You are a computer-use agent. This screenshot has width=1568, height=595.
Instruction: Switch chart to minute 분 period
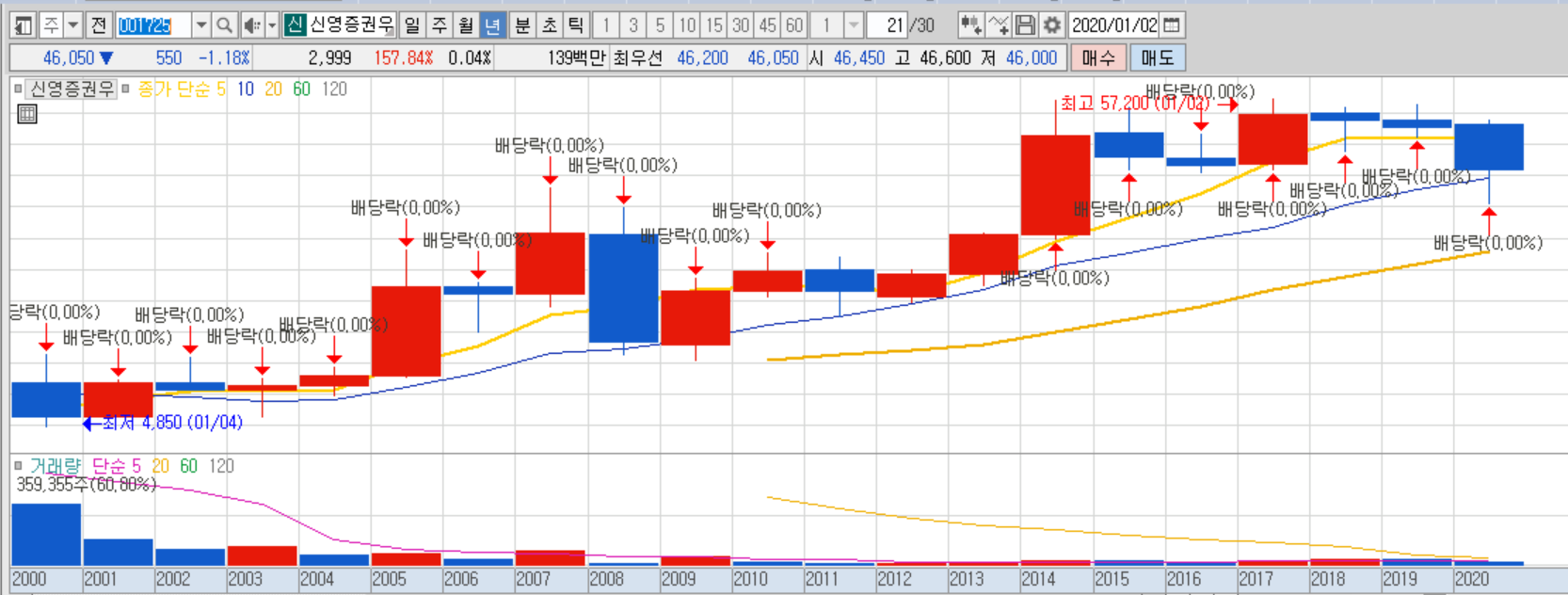(x=522, y=25)
